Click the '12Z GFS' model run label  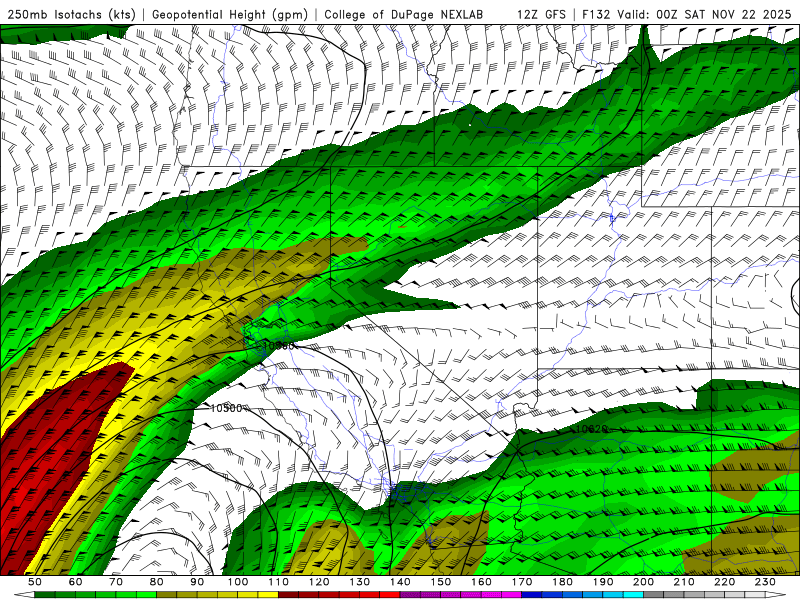(x=541, y=14)
